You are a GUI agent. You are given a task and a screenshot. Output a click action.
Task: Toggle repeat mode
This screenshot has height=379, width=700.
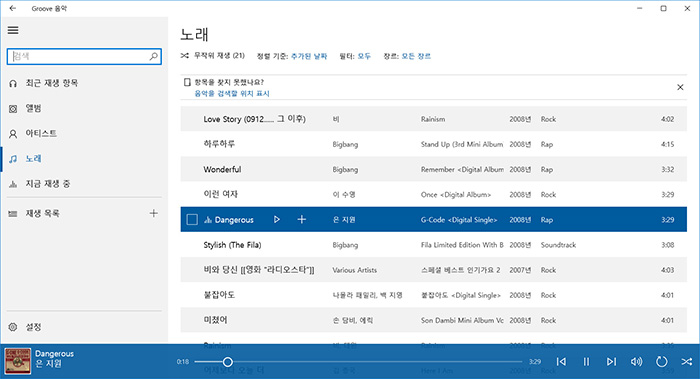pos(661,362)
